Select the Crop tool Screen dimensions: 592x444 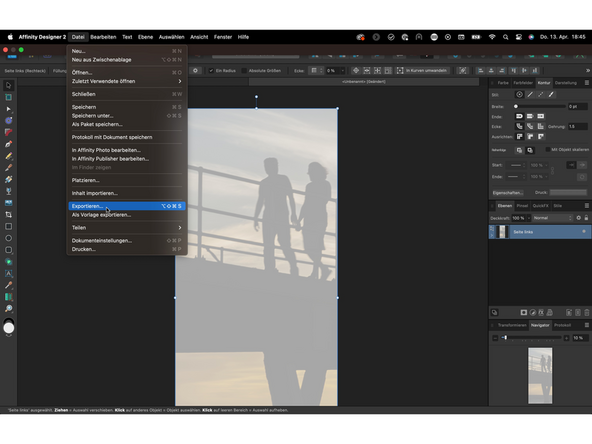point(8,214)
